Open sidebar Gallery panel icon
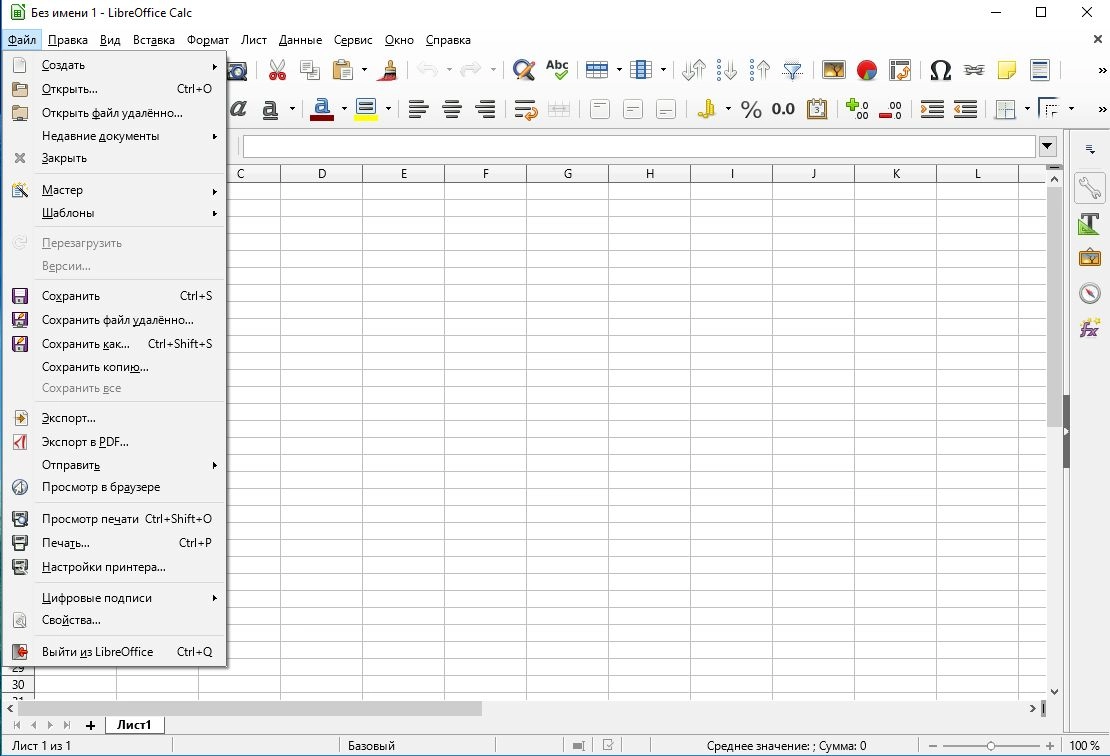Image resolution: width=1110 pixels, height=756 pixels. click(x=1089, y=258)
